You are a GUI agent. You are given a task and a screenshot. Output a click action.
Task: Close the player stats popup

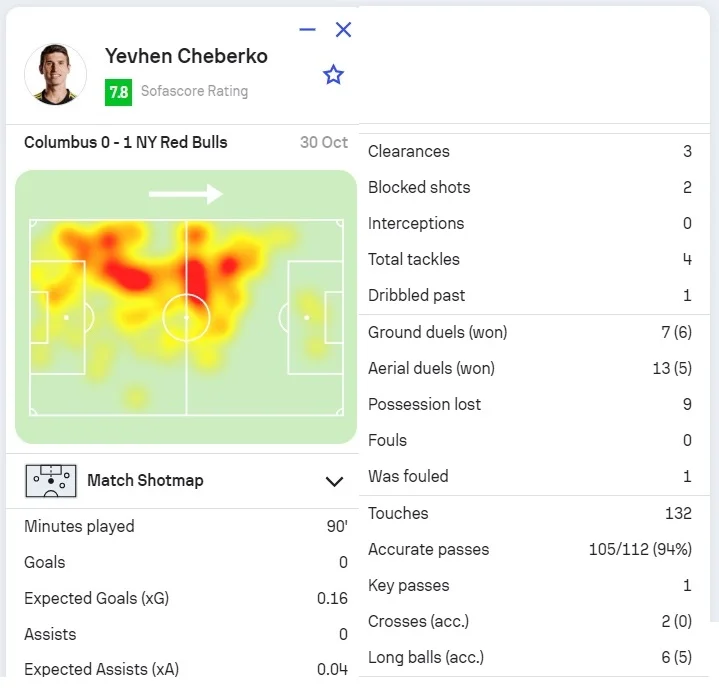343,30
